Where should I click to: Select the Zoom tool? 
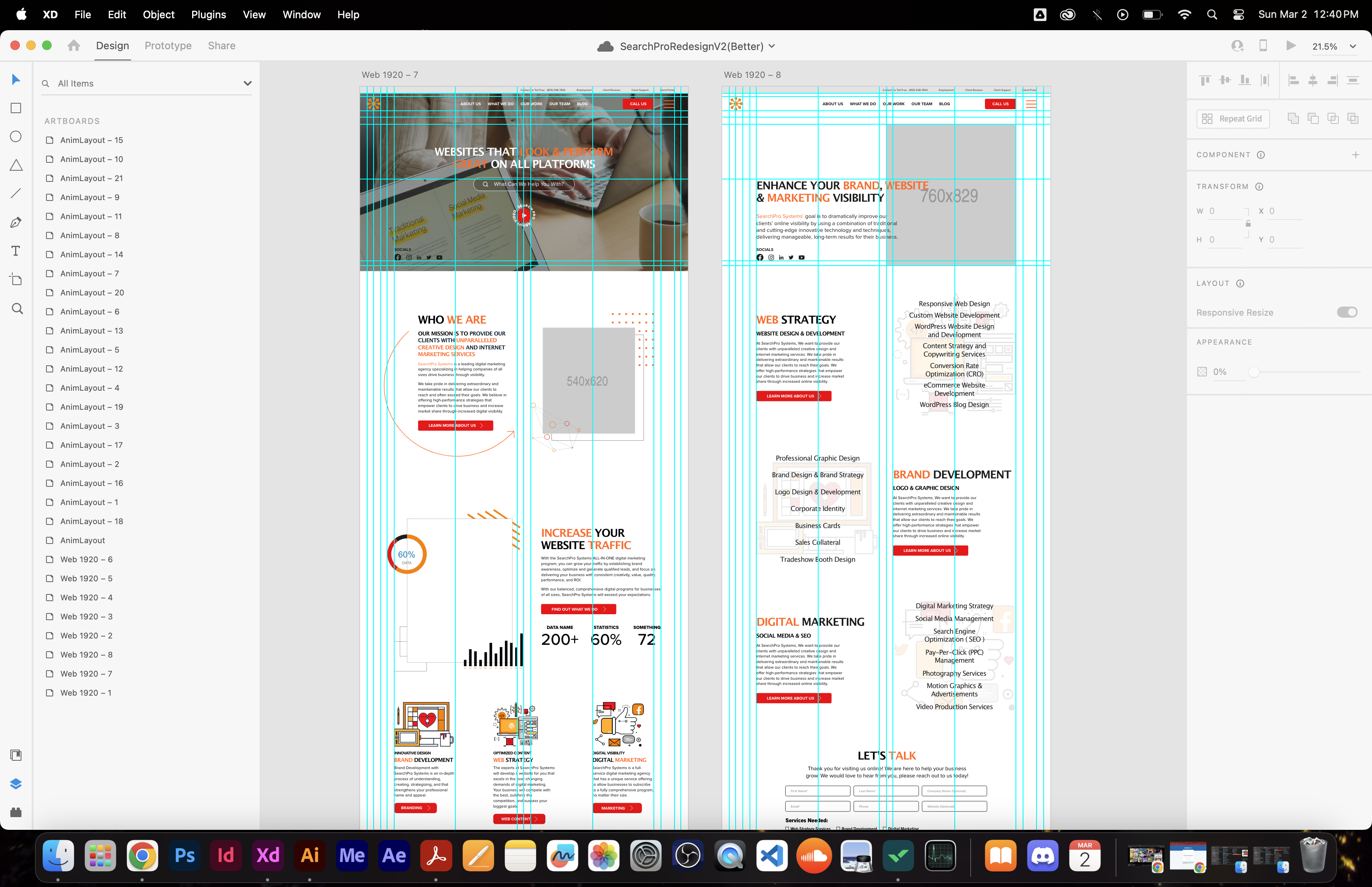tap(17, 309)
